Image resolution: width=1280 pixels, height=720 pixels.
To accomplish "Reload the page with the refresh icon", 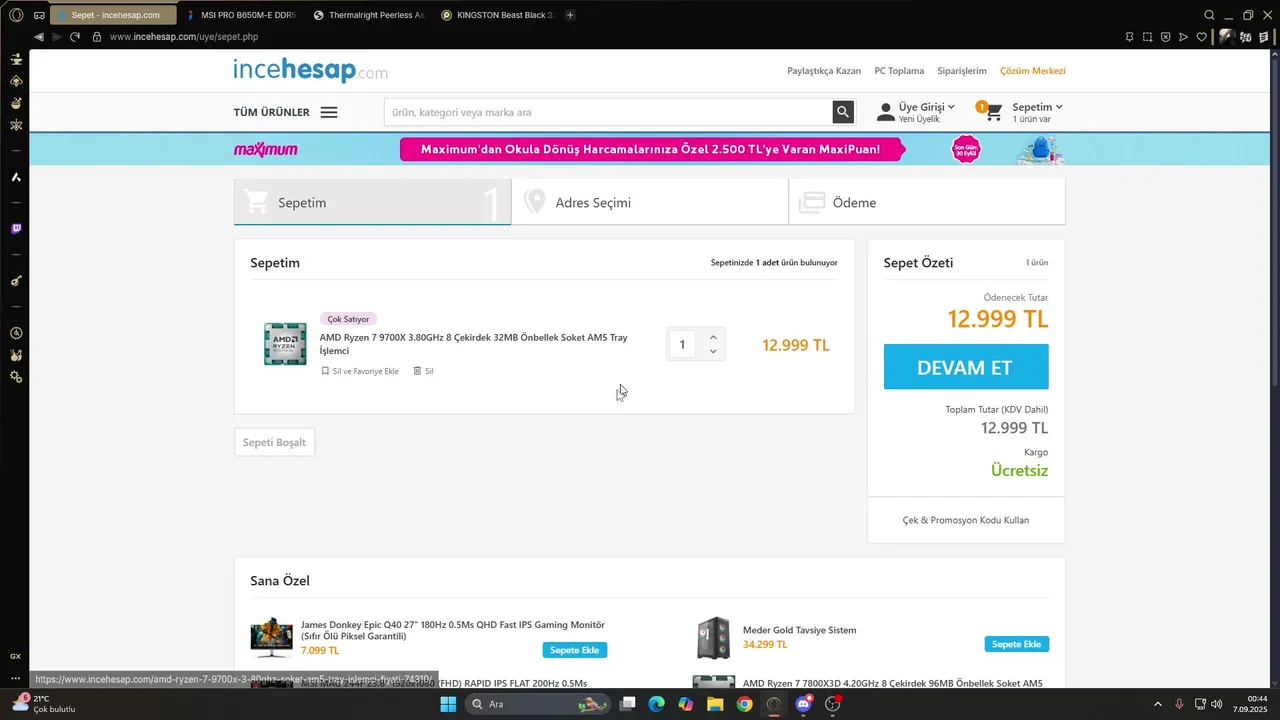I will point(75,37).
